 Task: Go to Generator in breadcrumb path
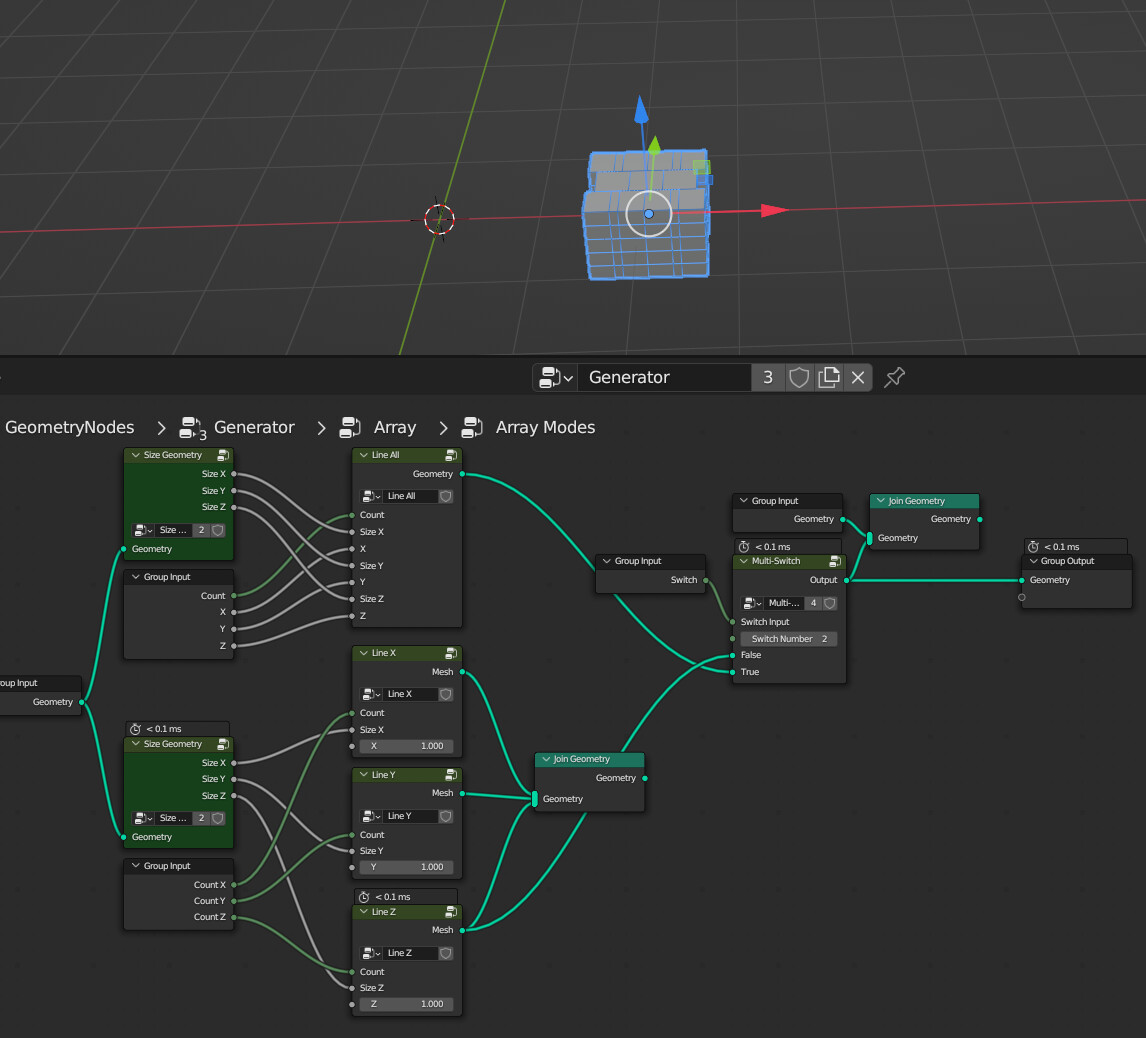click(x=254, y=427)
